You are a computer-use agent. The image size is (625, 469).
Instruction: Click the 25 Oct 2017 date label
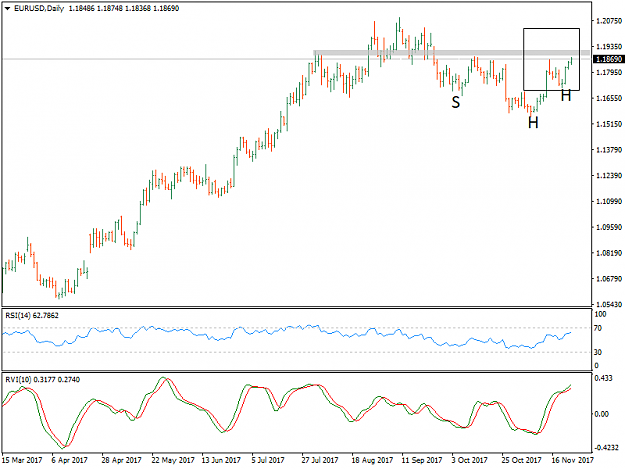[x=521, y=461]
